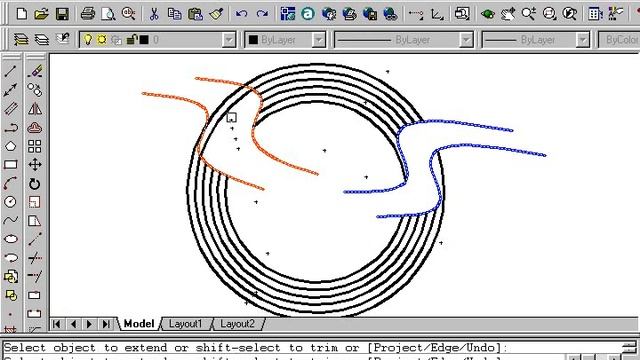
Task: Choose the Array modify tool
Action: click(35, 146)
